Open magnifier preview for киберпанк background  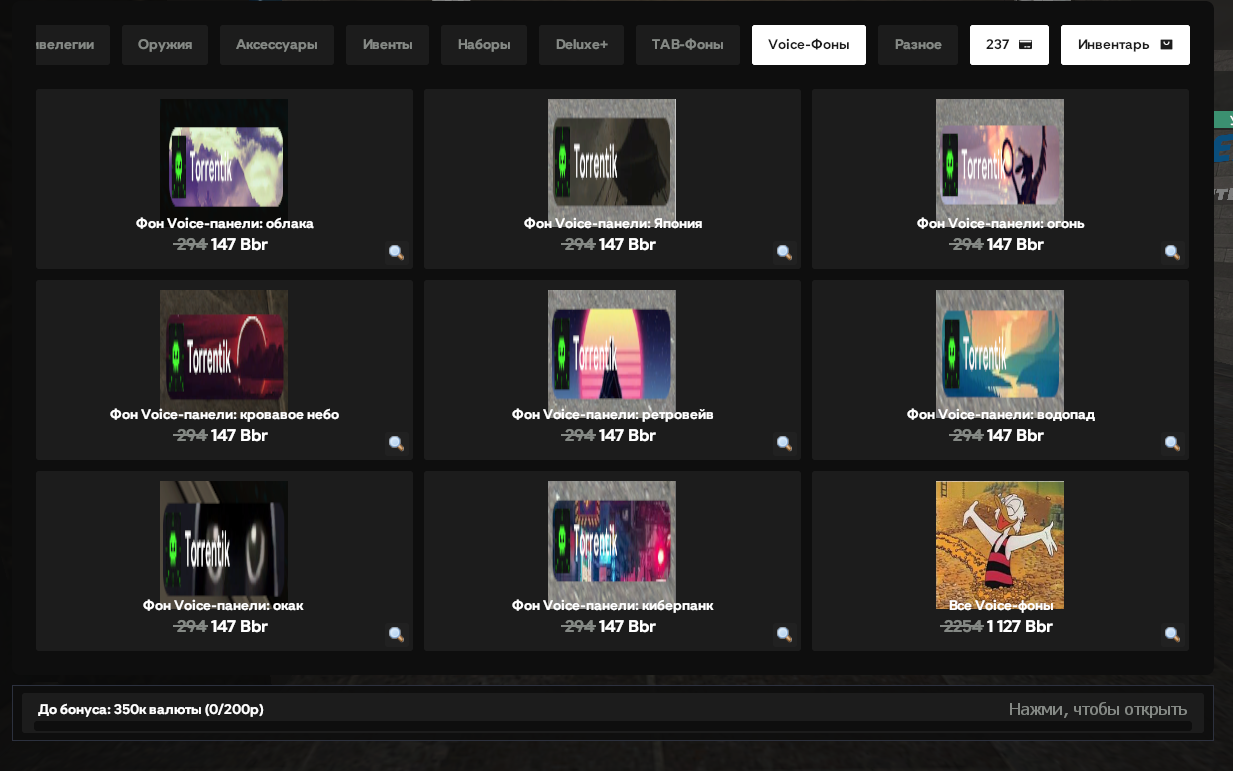(784, 634)
